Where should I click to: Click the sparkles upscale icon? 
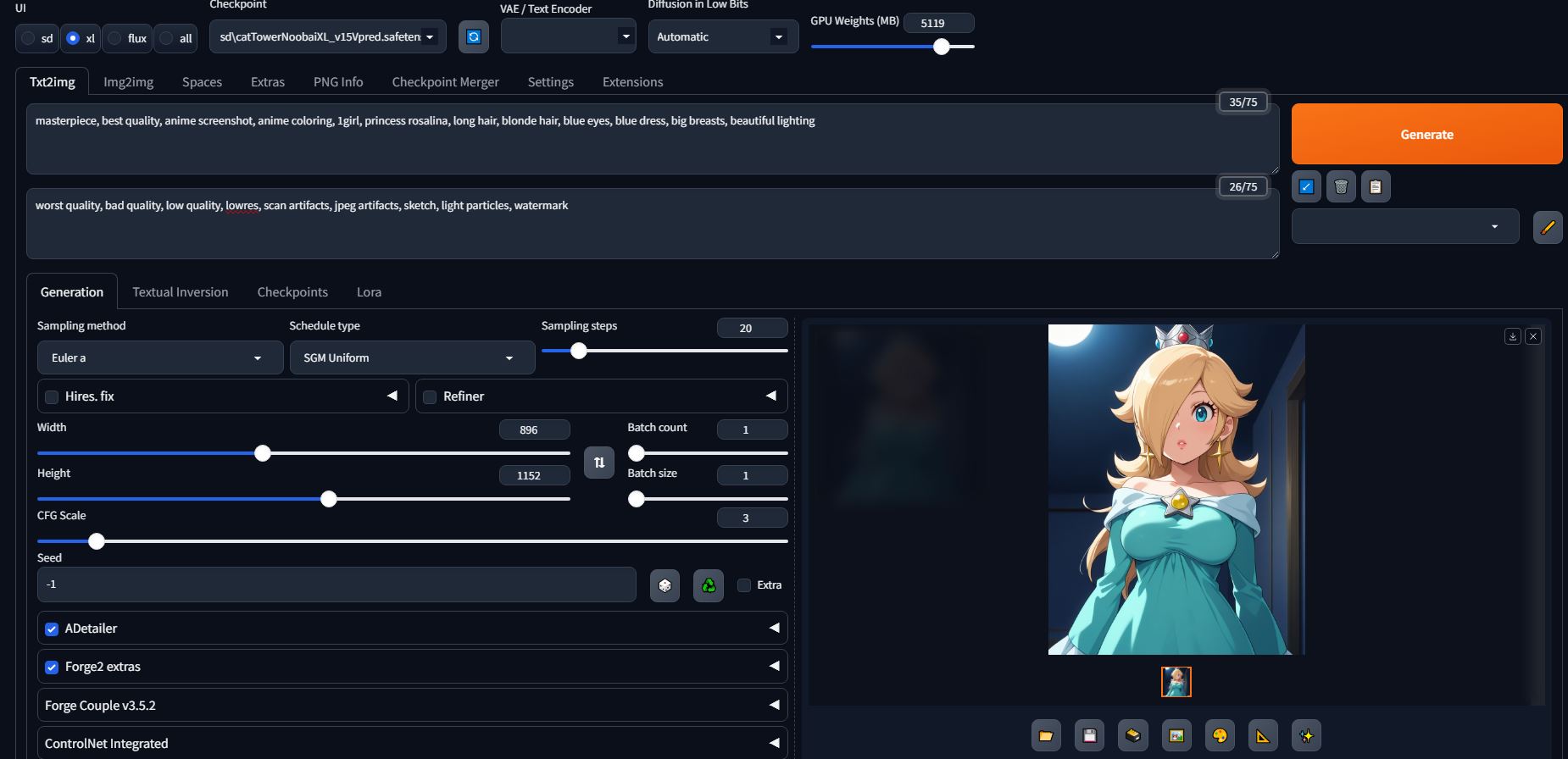(x=1306, y=735)
